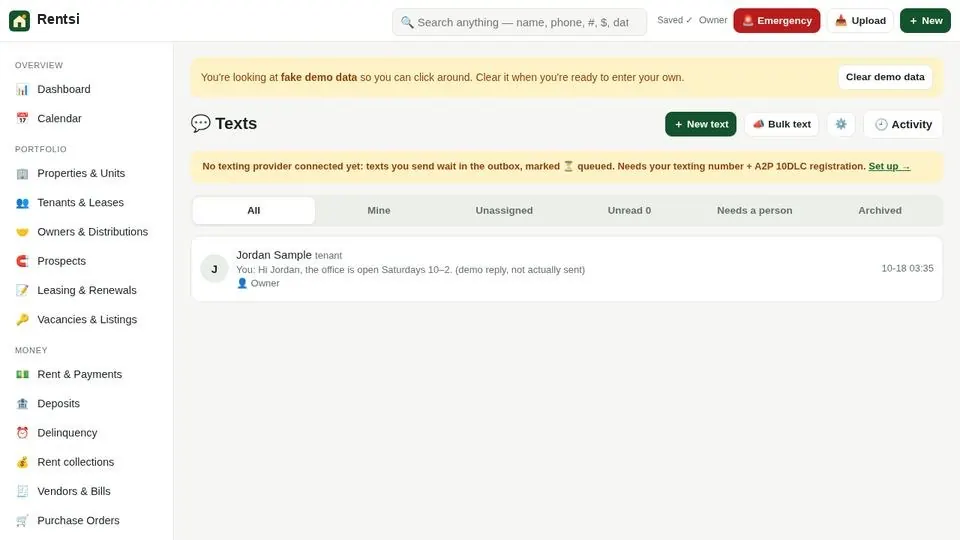Open Calendar via its calendar icon

click(x=22, y=118)
